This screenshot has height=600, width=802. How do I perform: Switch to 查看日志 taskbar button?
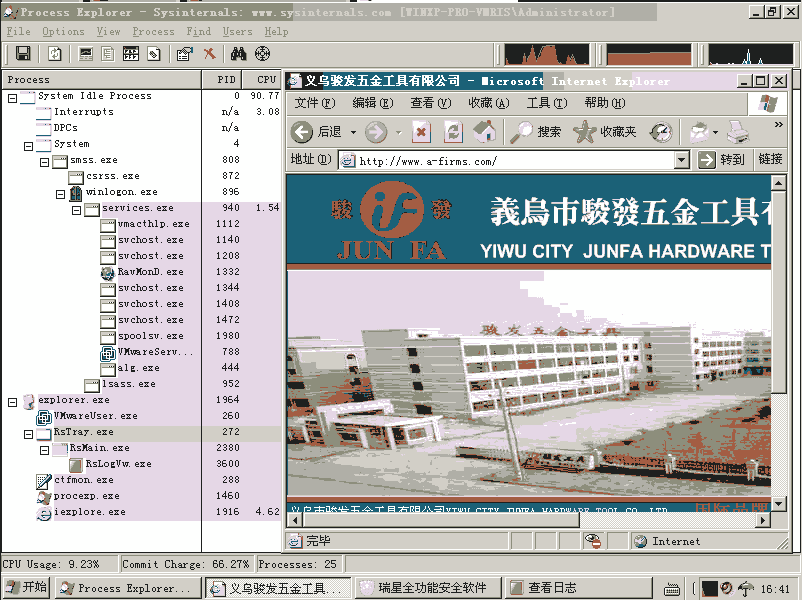tap(578, 588)
